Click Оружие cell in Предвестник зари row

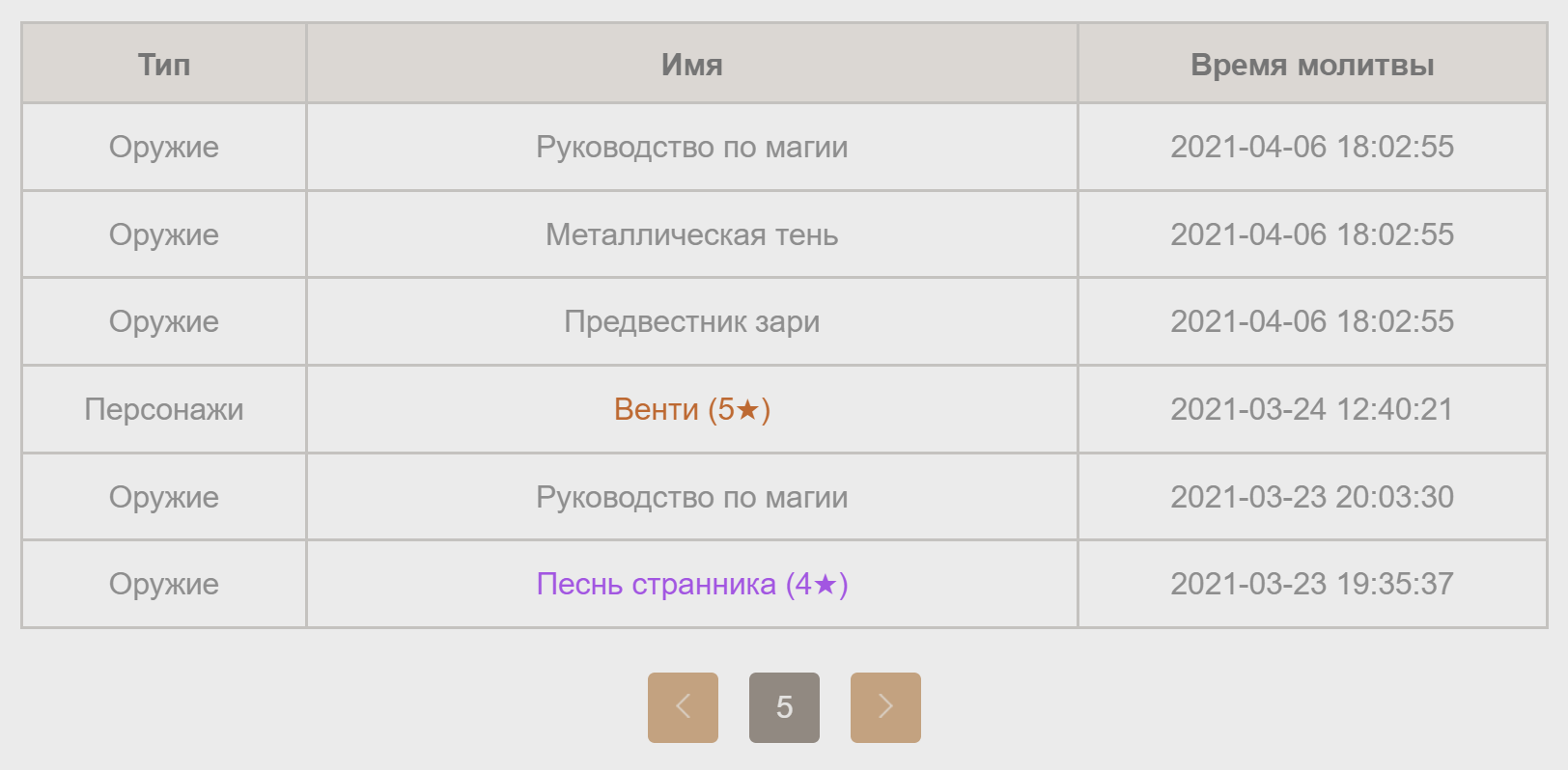coord(164,321)
